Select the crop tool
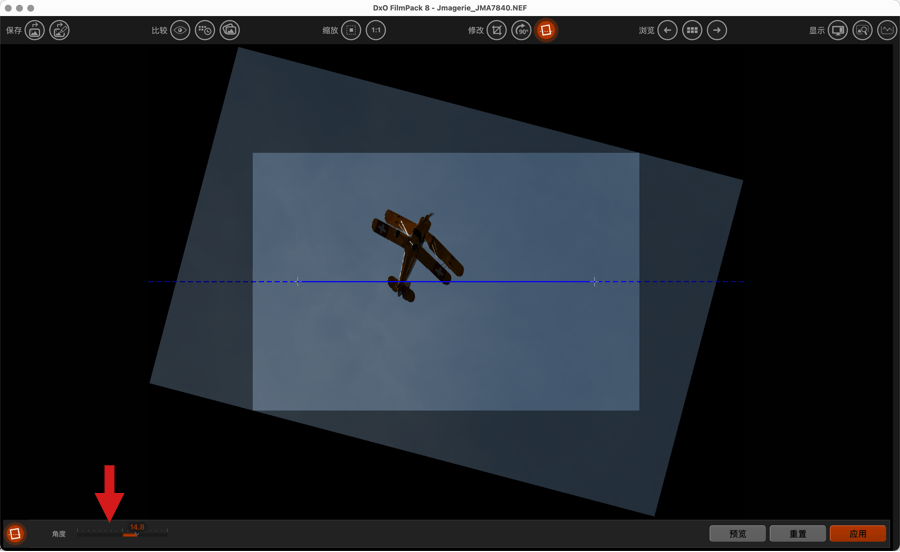 coord(497,31)
